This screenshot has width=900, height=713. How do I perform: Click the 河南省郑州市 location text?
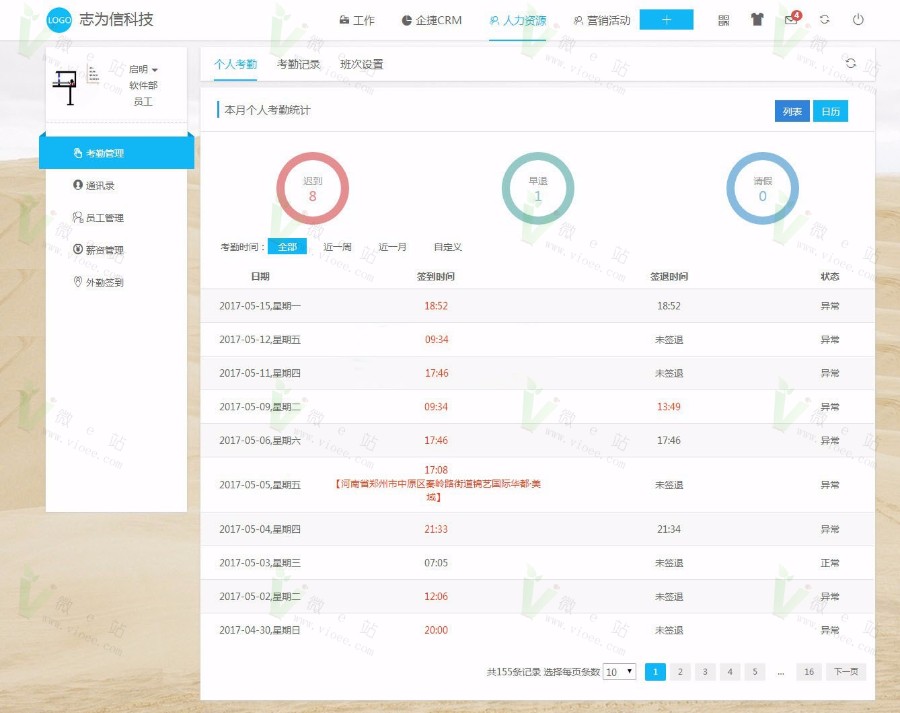tap(438, 490)
